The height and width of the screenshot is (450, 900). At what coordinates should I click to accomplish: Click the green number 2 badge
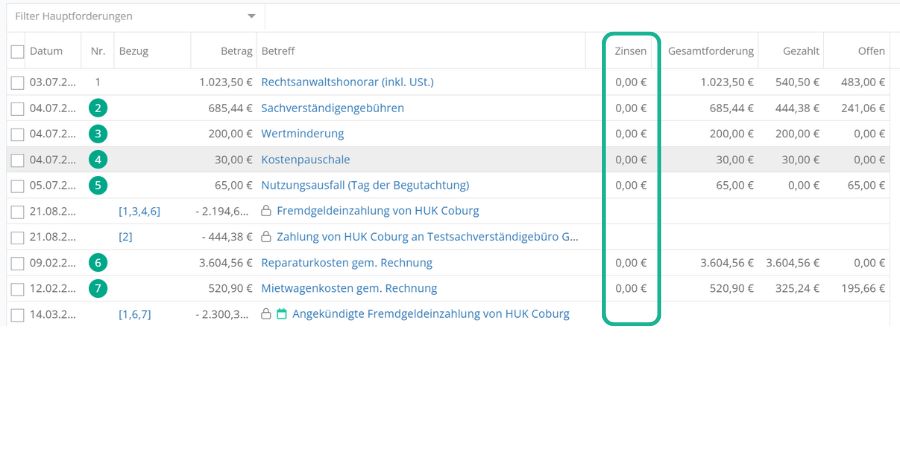pyautogui.click(x=98, y=108)
